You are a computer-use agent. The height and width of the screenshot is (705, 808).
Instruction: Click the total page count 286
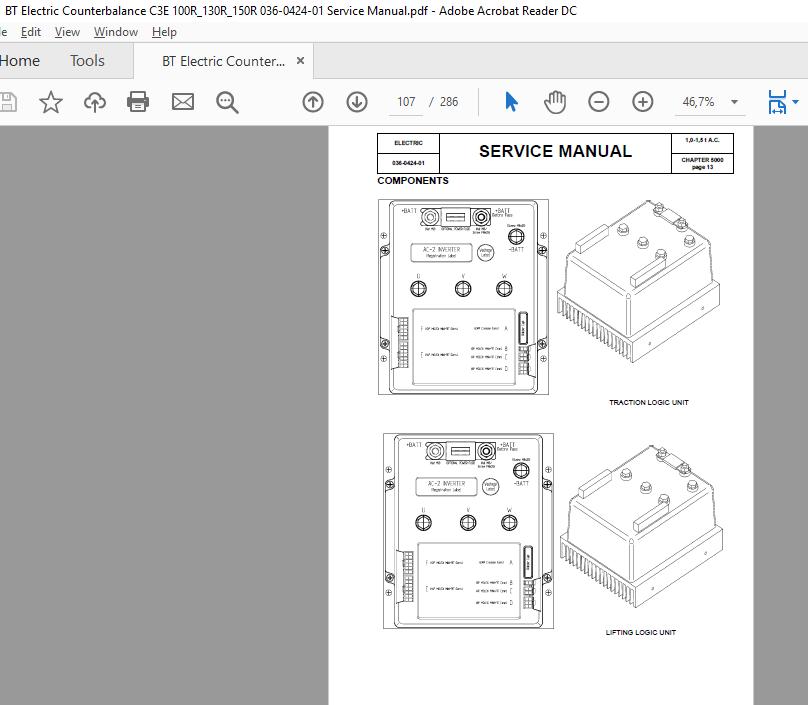(x=449, y=102)
